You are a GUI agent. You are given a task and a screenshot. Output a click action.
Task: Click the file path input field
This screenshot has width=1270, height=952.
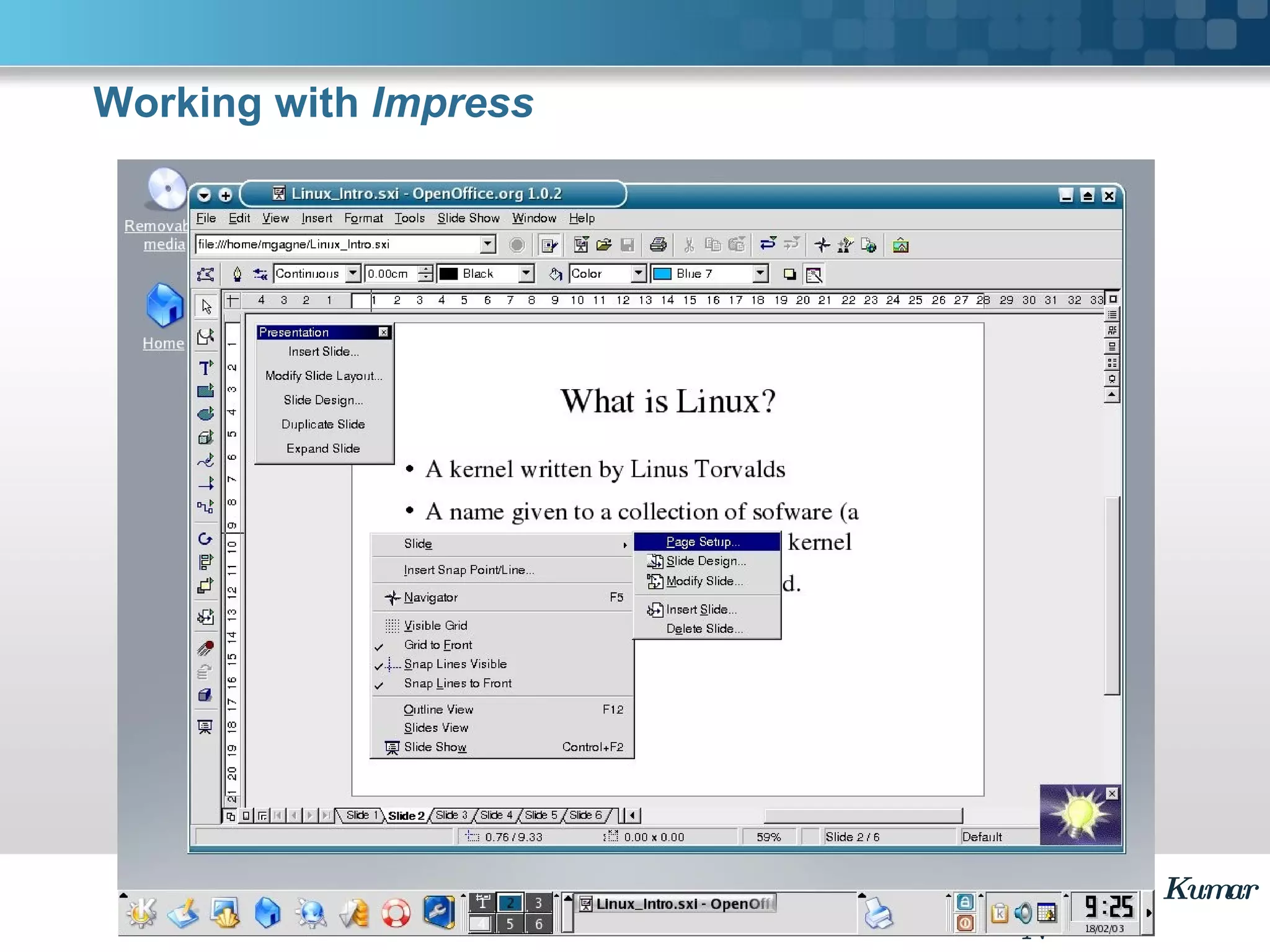(338, 244)
